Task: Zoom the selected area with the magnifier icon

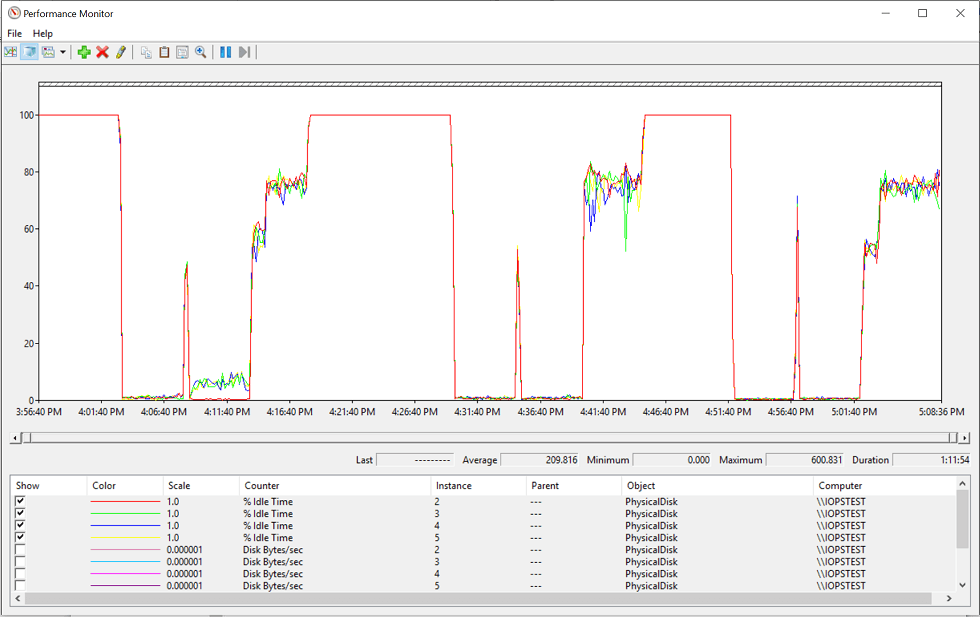Action: click(x=200, y=51)
